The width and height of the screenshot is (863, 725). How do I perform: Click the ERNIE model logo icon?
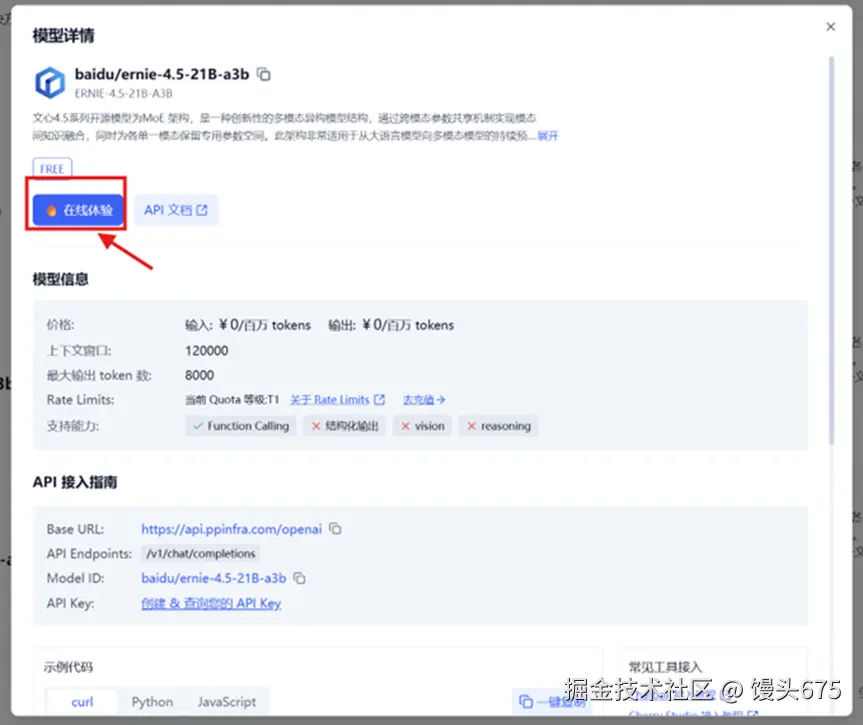tap(50, 83)
